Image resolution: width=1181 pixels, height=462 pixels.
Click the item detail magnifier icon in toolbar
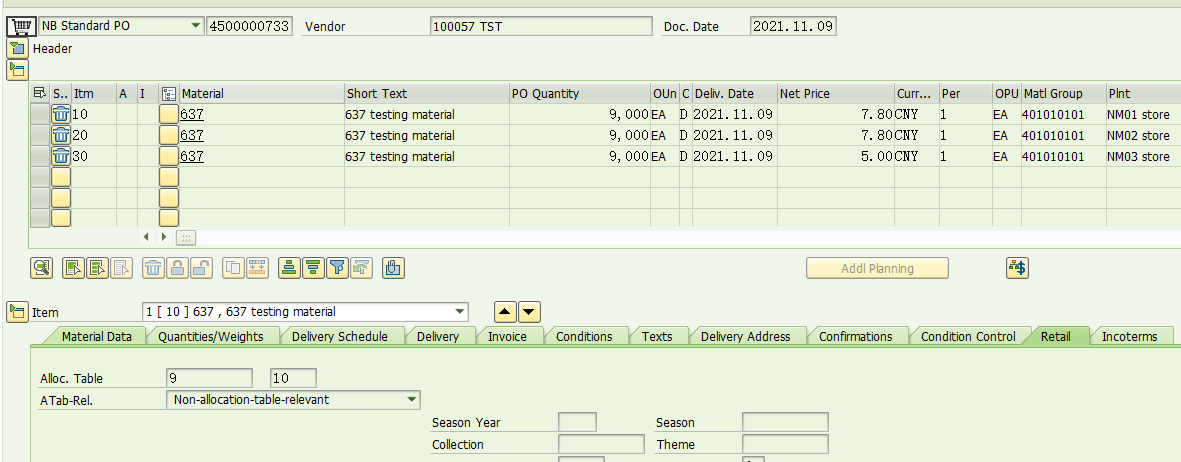[x=41, y=268]
